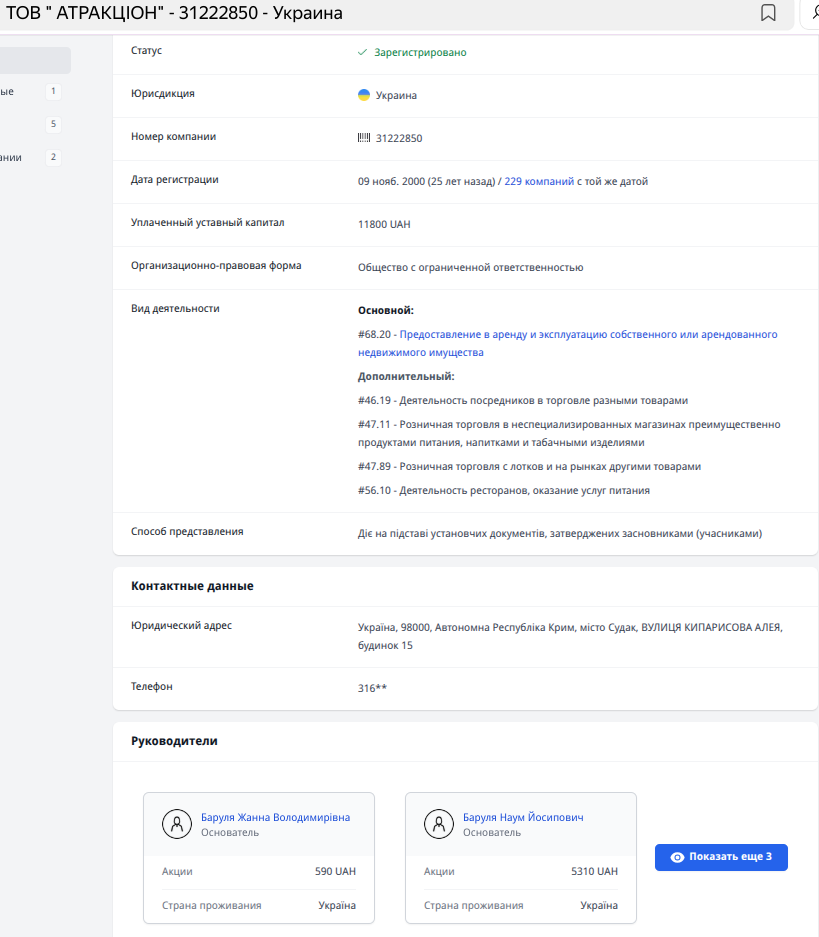Click the person avatar icon for Баруля Наум

[439, 824]
